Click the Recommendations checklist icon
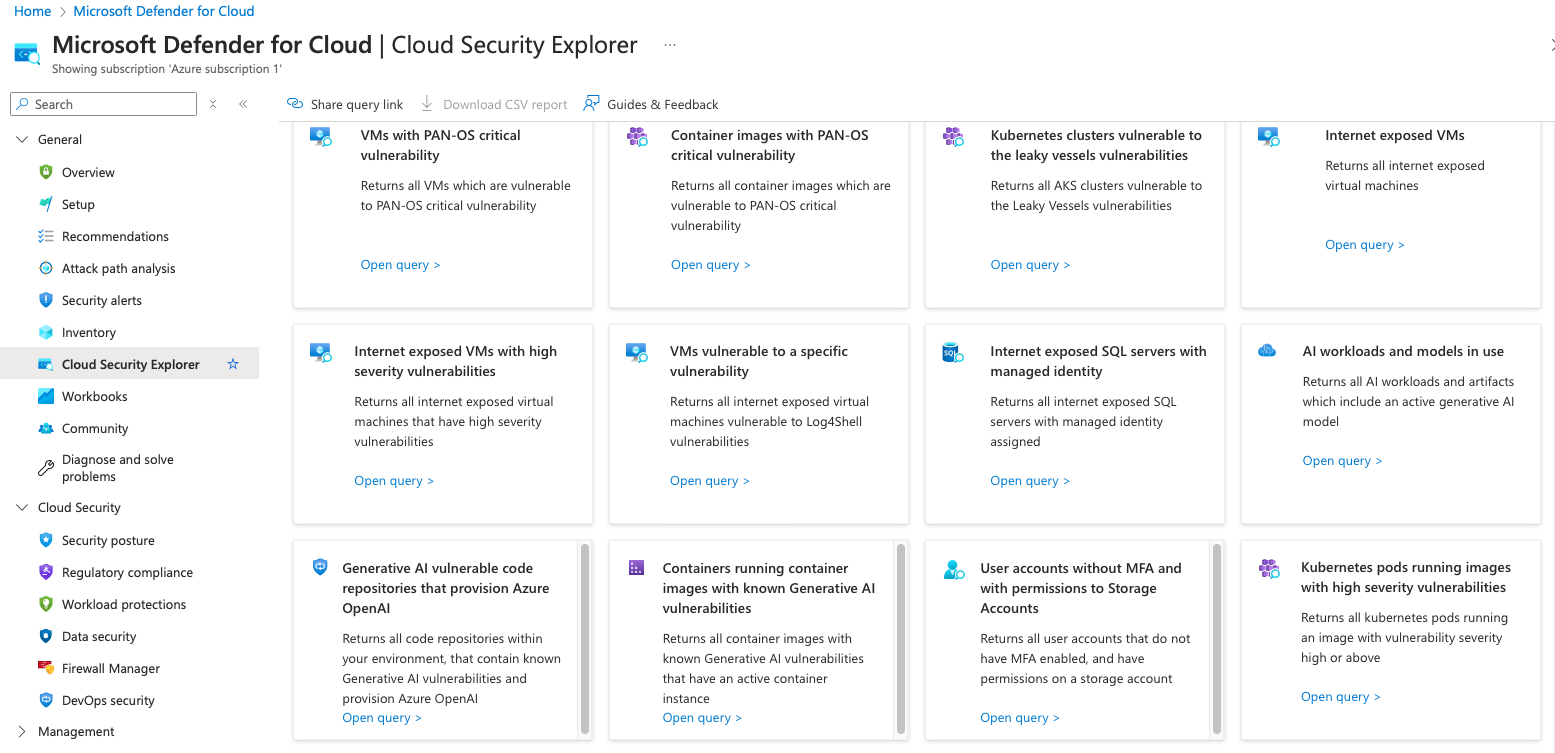 (45, 236)
